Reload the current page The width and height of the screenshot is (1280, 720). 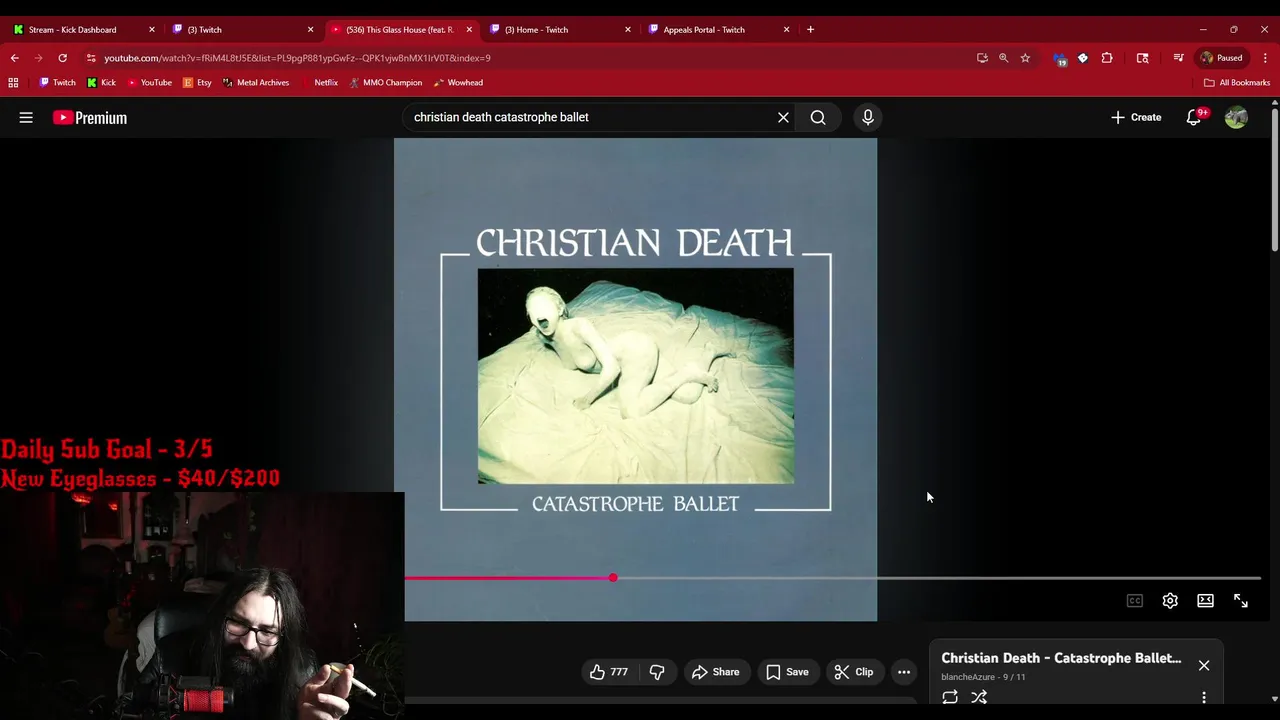pyautogui.click(x=62, y=58)
